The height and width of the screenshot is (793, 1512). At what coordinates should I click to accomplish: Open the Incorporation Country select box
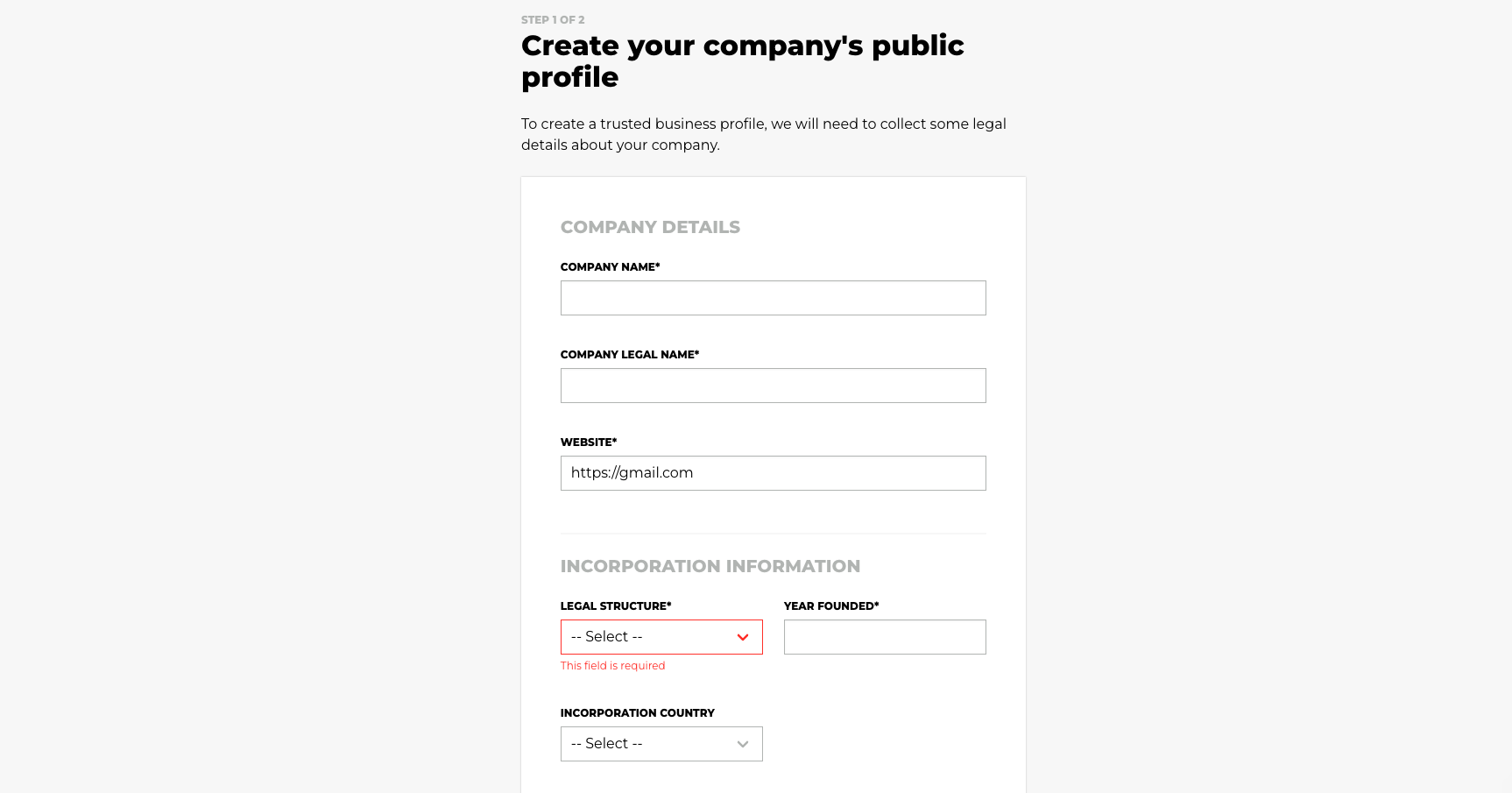(x=661, y=744)
